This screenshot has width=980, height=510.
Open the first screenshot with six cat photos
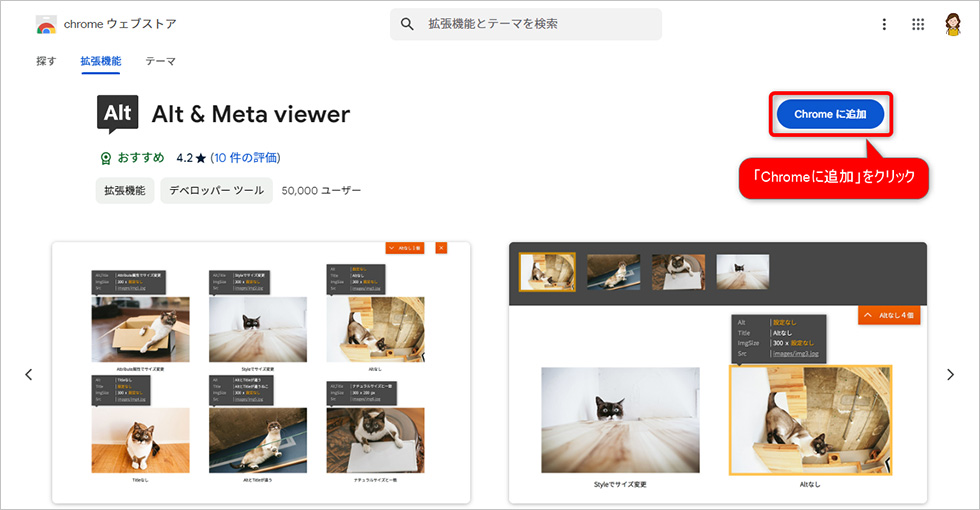(x=261, y=372)
